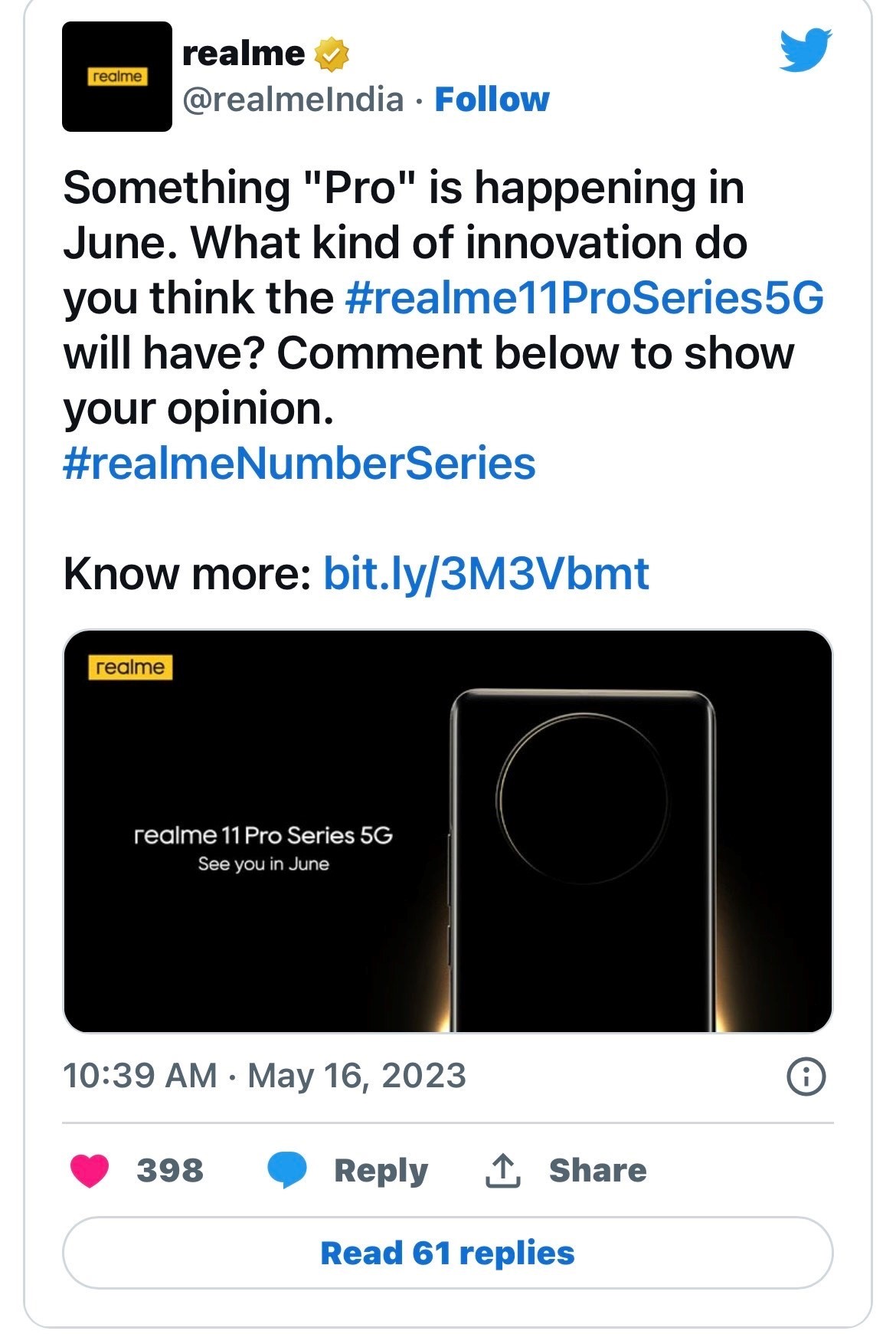Screen dimensions: 896x1334
Task: Visit the bit.ly/3M3Vbmt link
Action: coord(486,573)
